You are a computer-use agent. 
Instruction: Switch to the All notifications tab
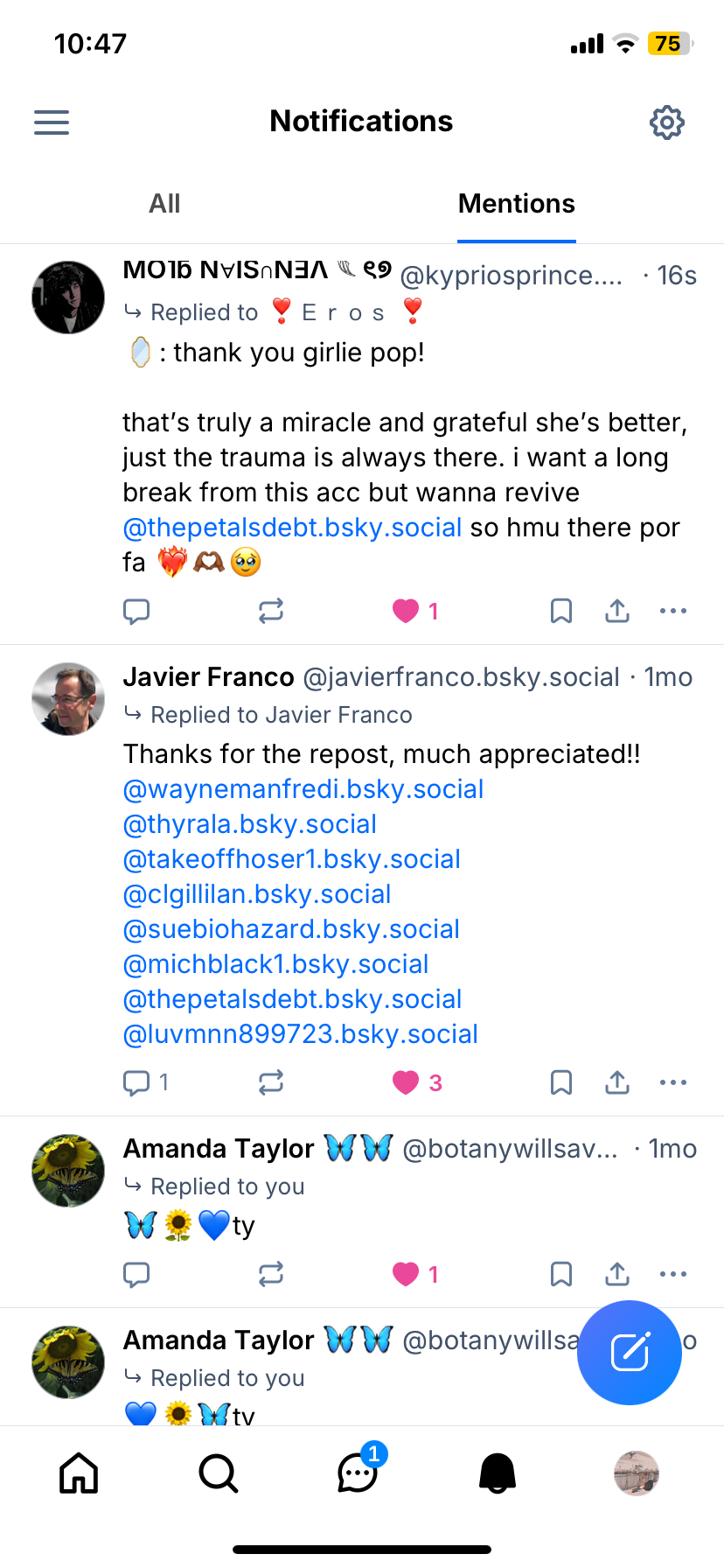164,204
